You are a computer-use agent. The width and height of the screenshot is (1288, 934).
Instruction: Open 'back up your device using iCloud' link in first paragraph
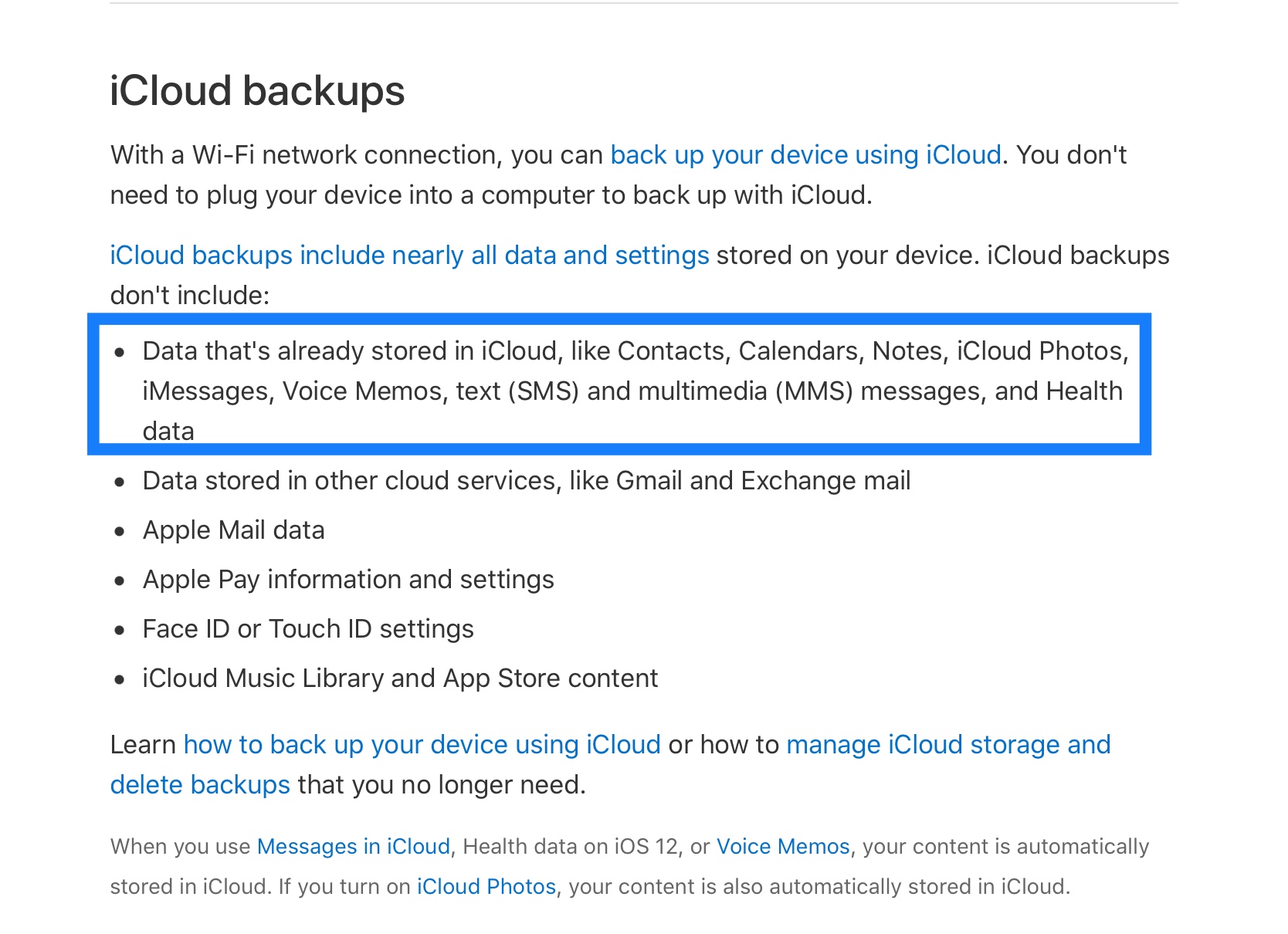[805, 155]
